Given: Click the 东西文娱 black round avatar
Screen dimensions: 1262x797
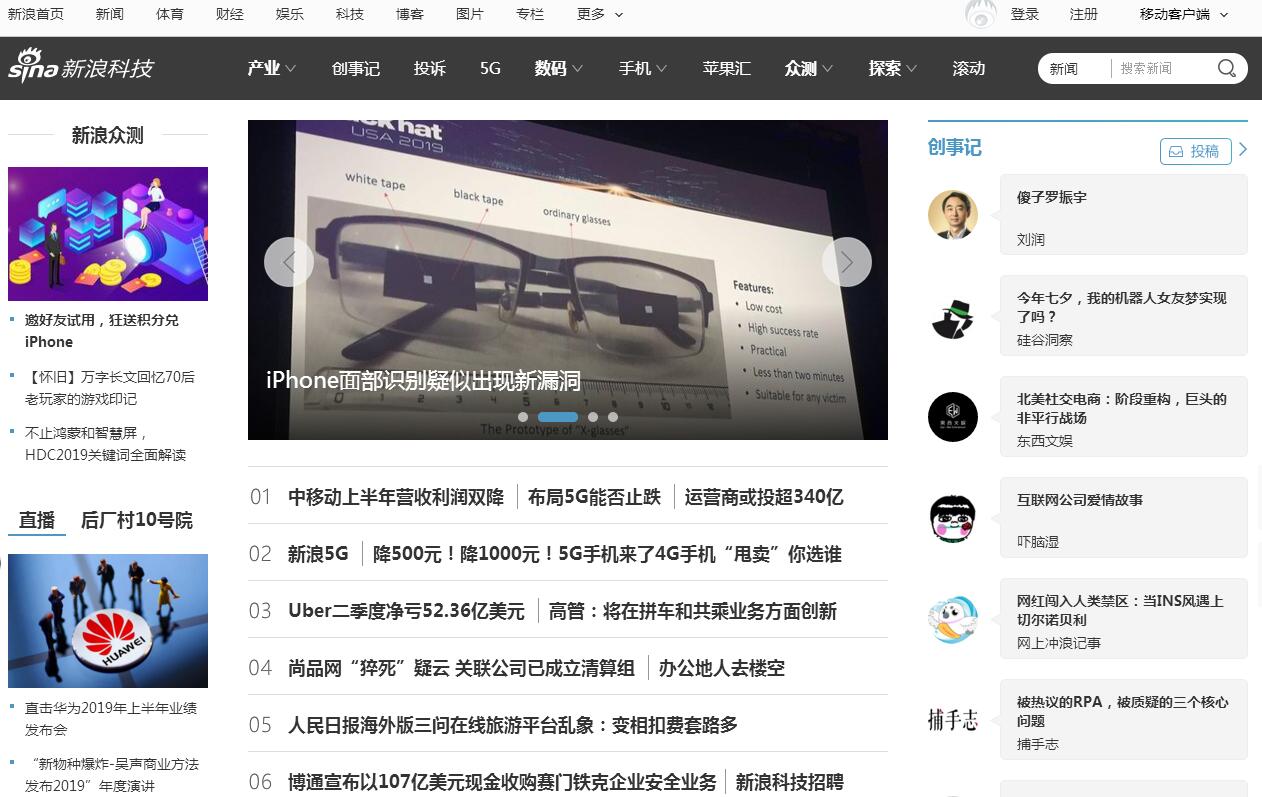Looking at the screenshot, I should pos(952,417).
